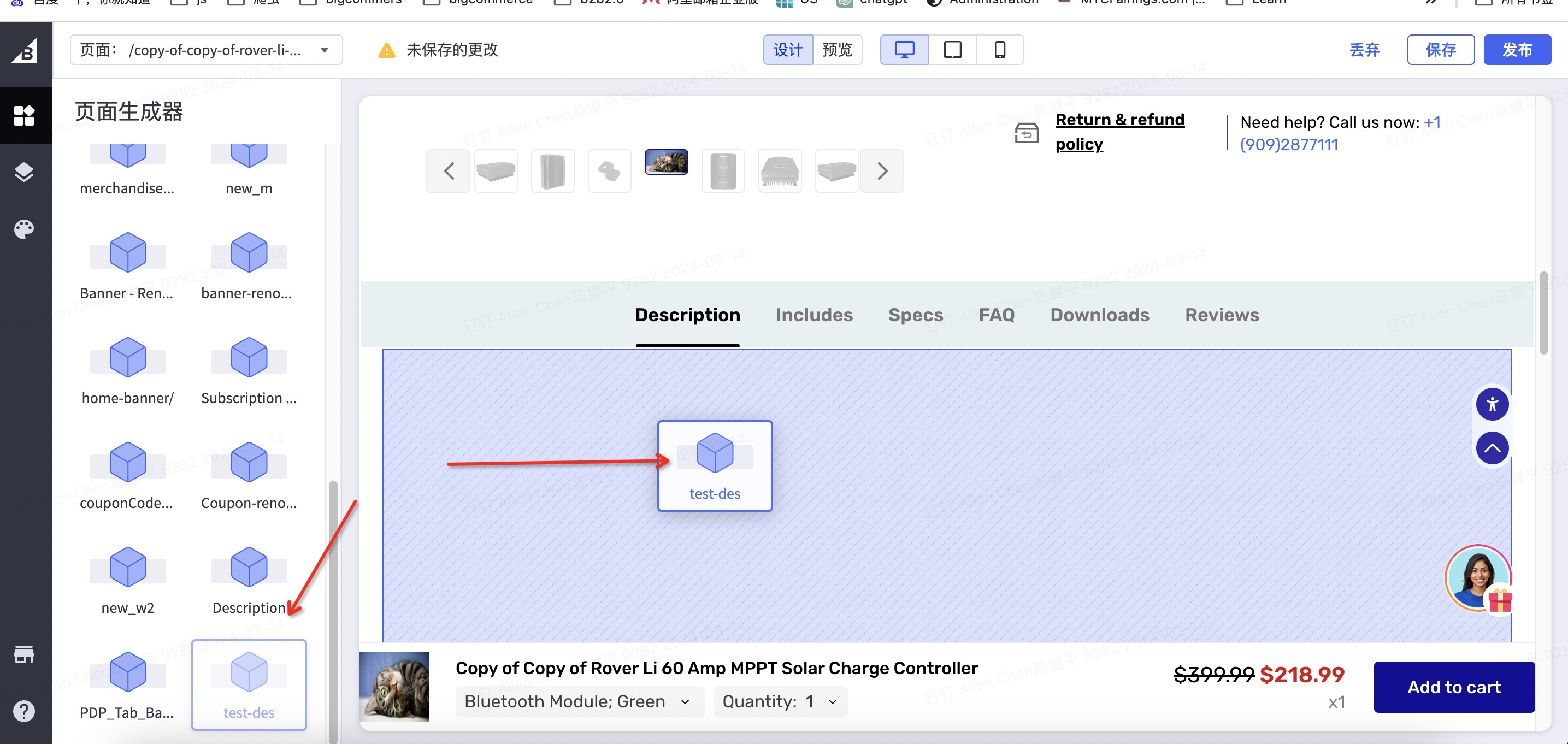Select the Description widget
Image resolution: width=1568 pixels, height=744 pixels.
(249, 580)
